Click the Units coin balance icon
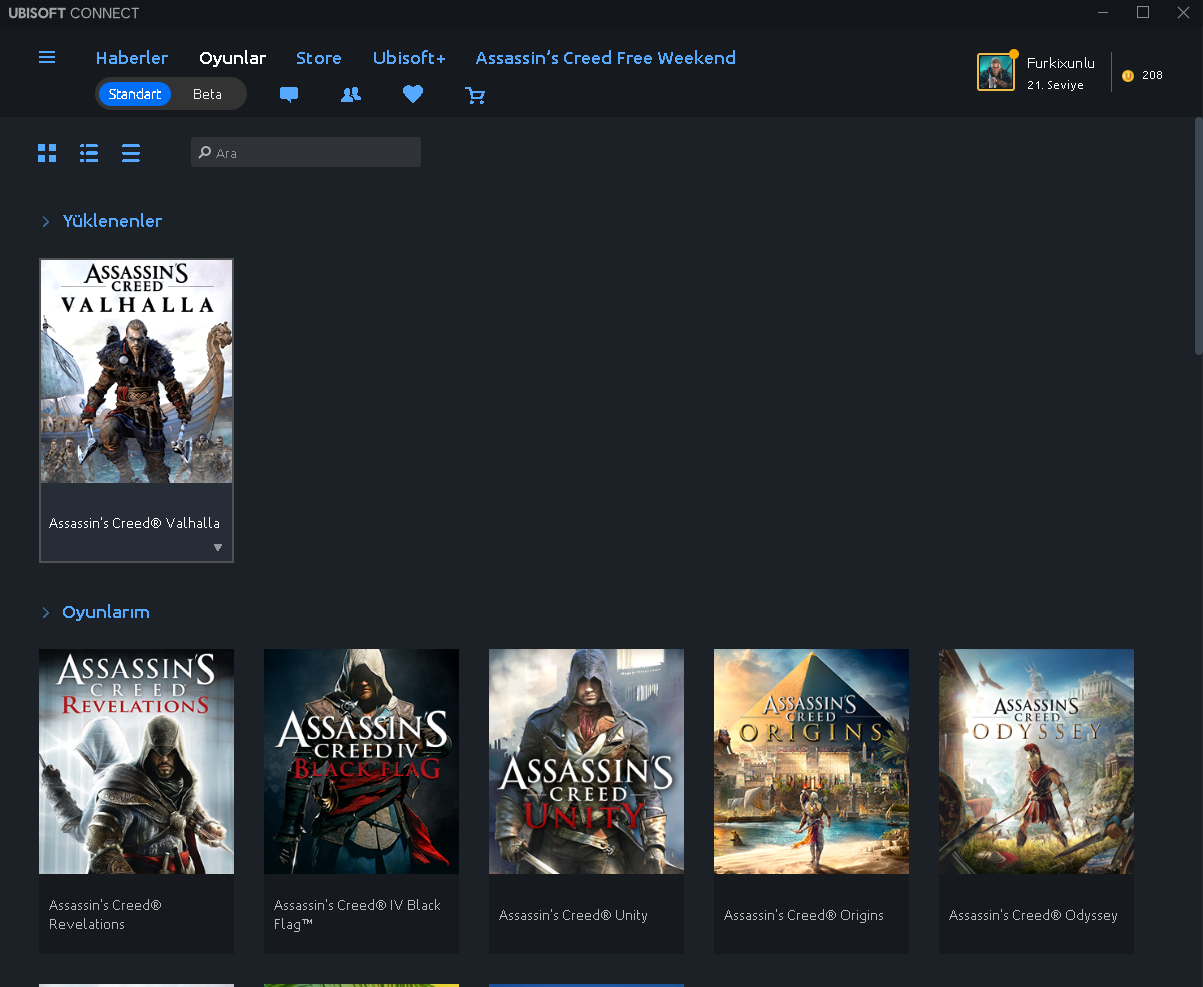 tap(1128, 76)
